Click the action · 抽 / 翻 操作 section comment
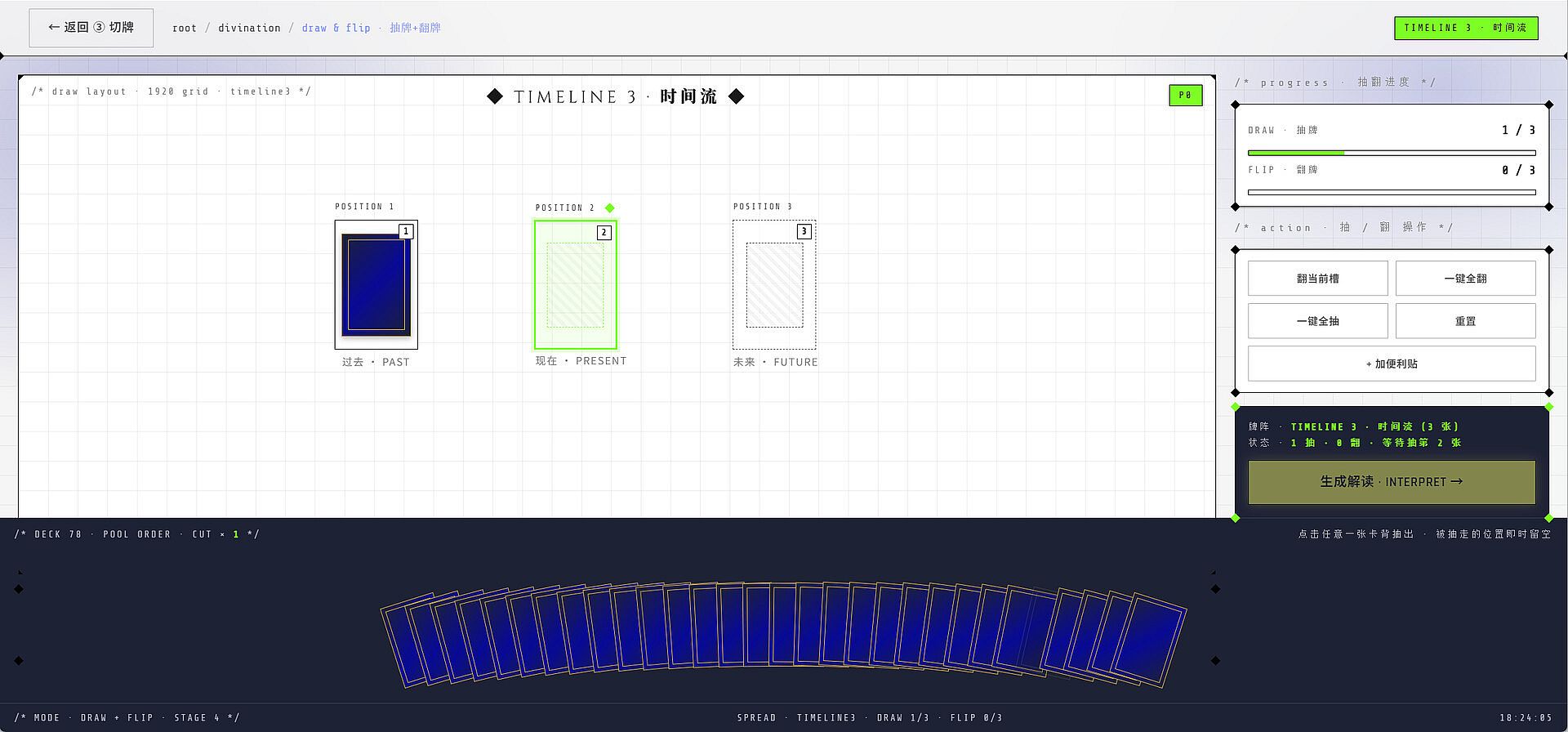 1344,228
